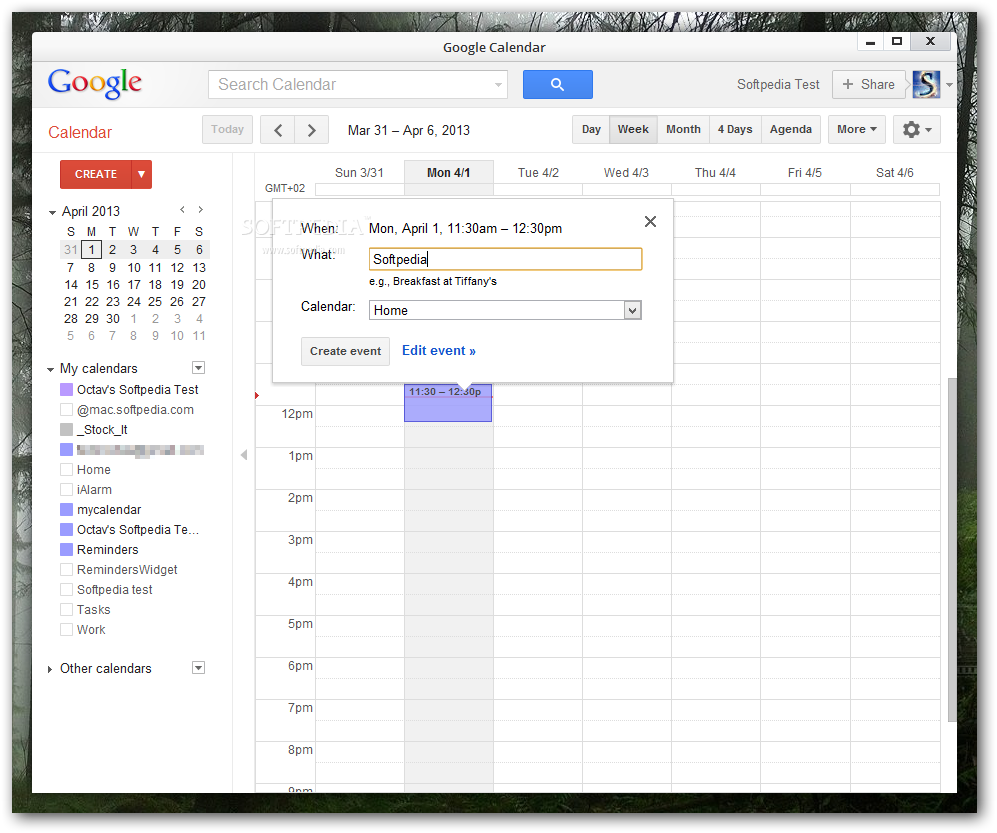This screenshot has width=997, height=833.
Task: Go to previous week arrow
Action: [x=278, y=130]
